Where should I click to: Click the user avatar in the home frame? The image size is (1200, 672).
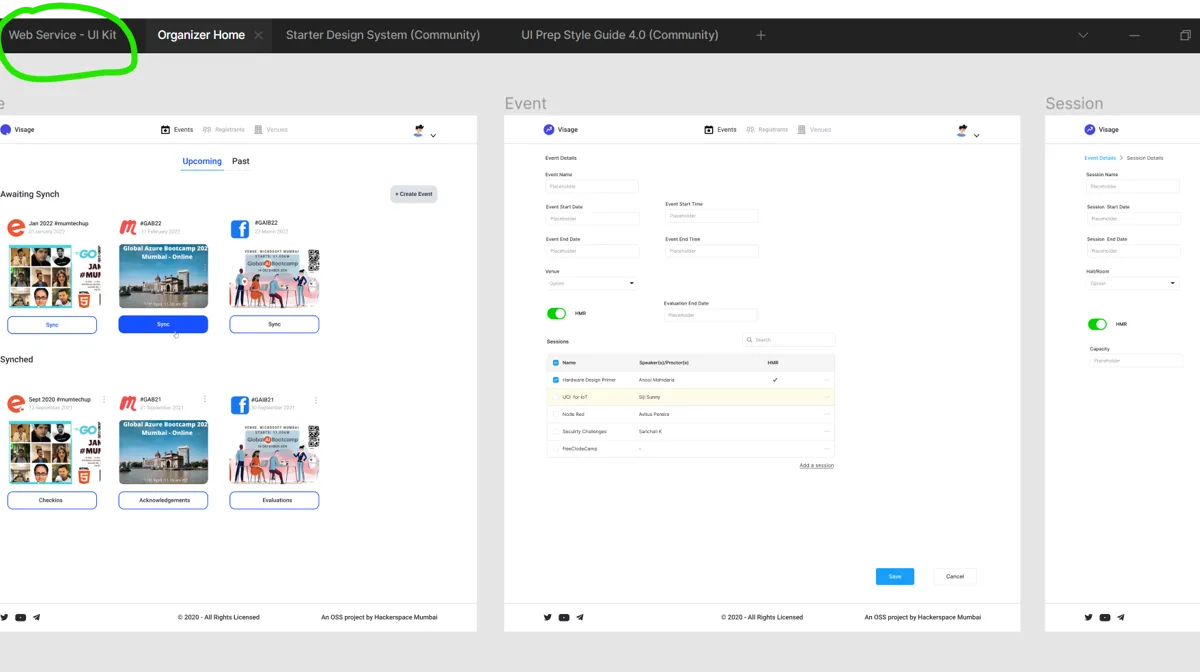(419, 130)
